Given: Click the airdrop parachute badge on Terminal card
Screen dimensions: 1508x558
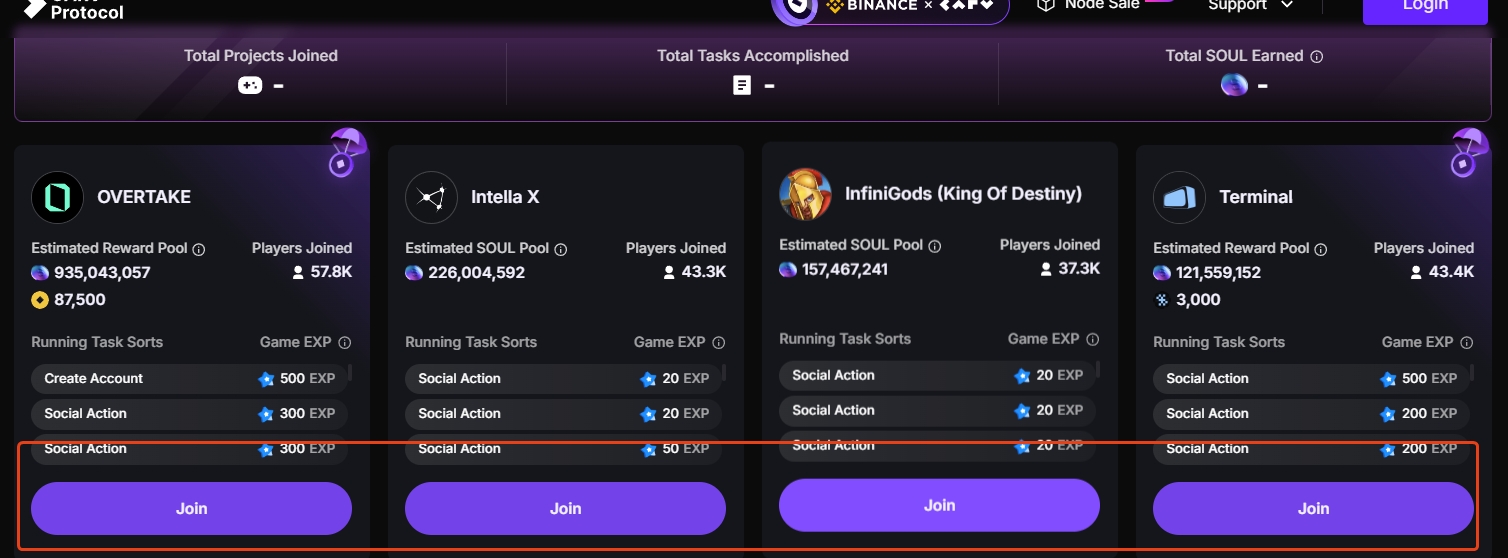Looking at the screenshot, I should [x=1469, y=152].
